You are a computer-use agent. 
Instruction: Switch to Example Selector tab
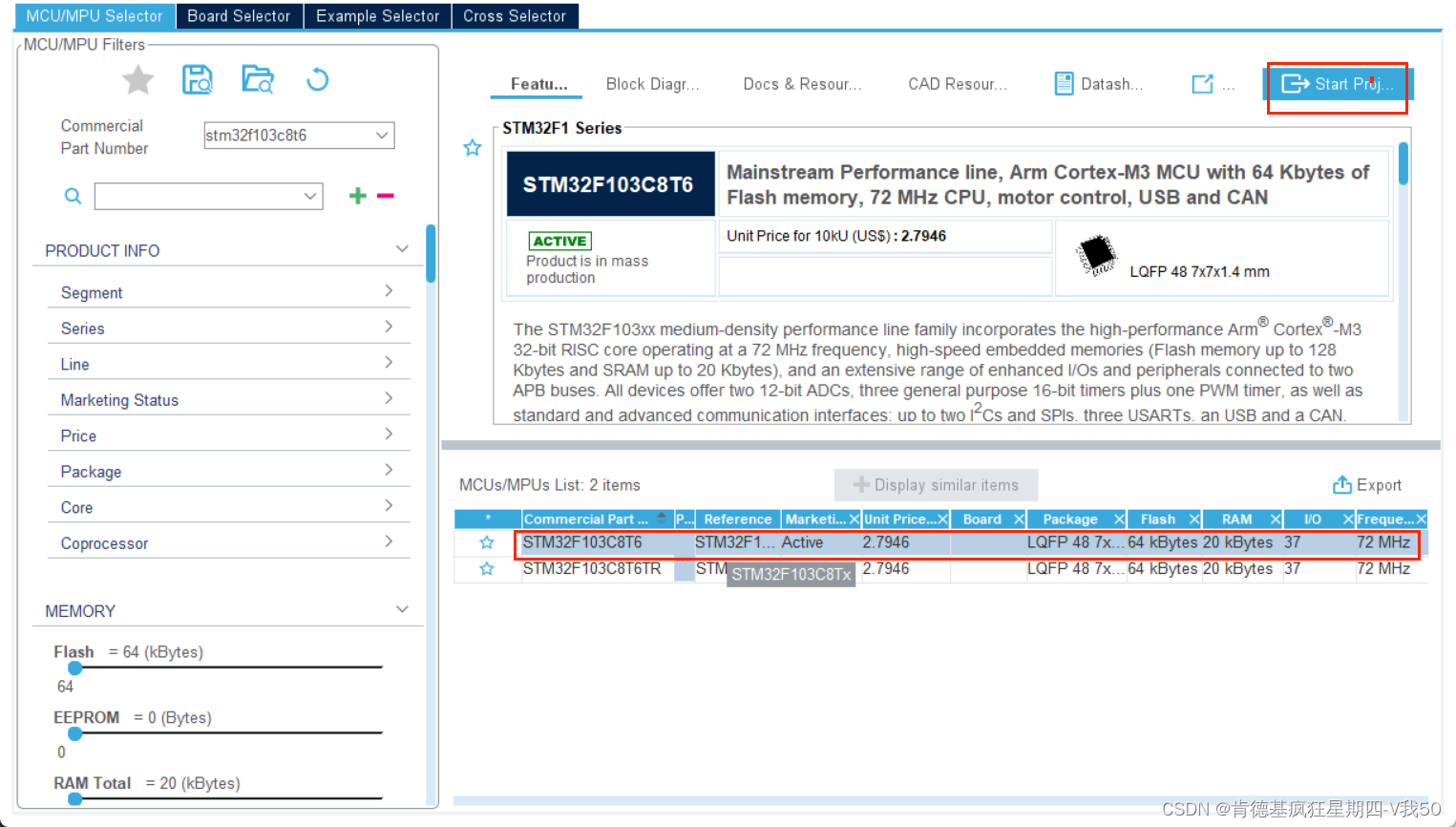coord(378,16)
